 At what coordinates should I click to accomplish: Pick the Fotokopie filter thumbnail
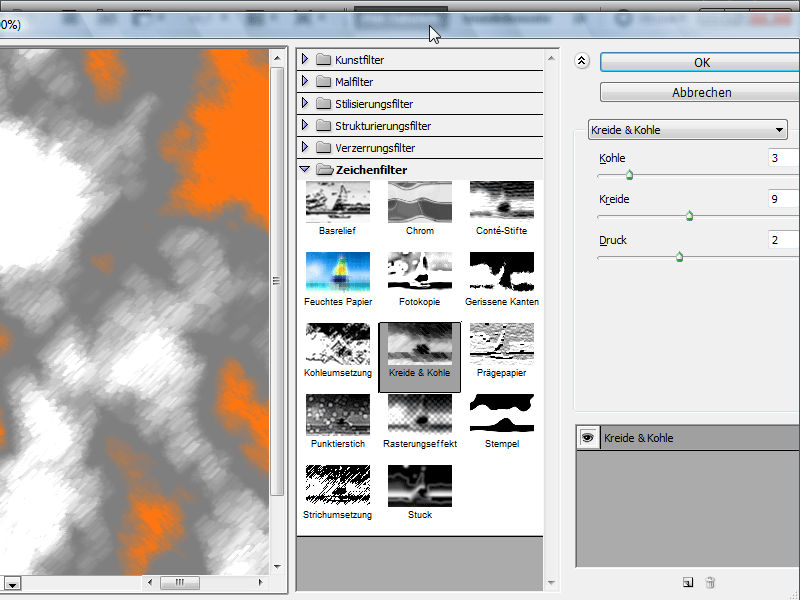420,272
